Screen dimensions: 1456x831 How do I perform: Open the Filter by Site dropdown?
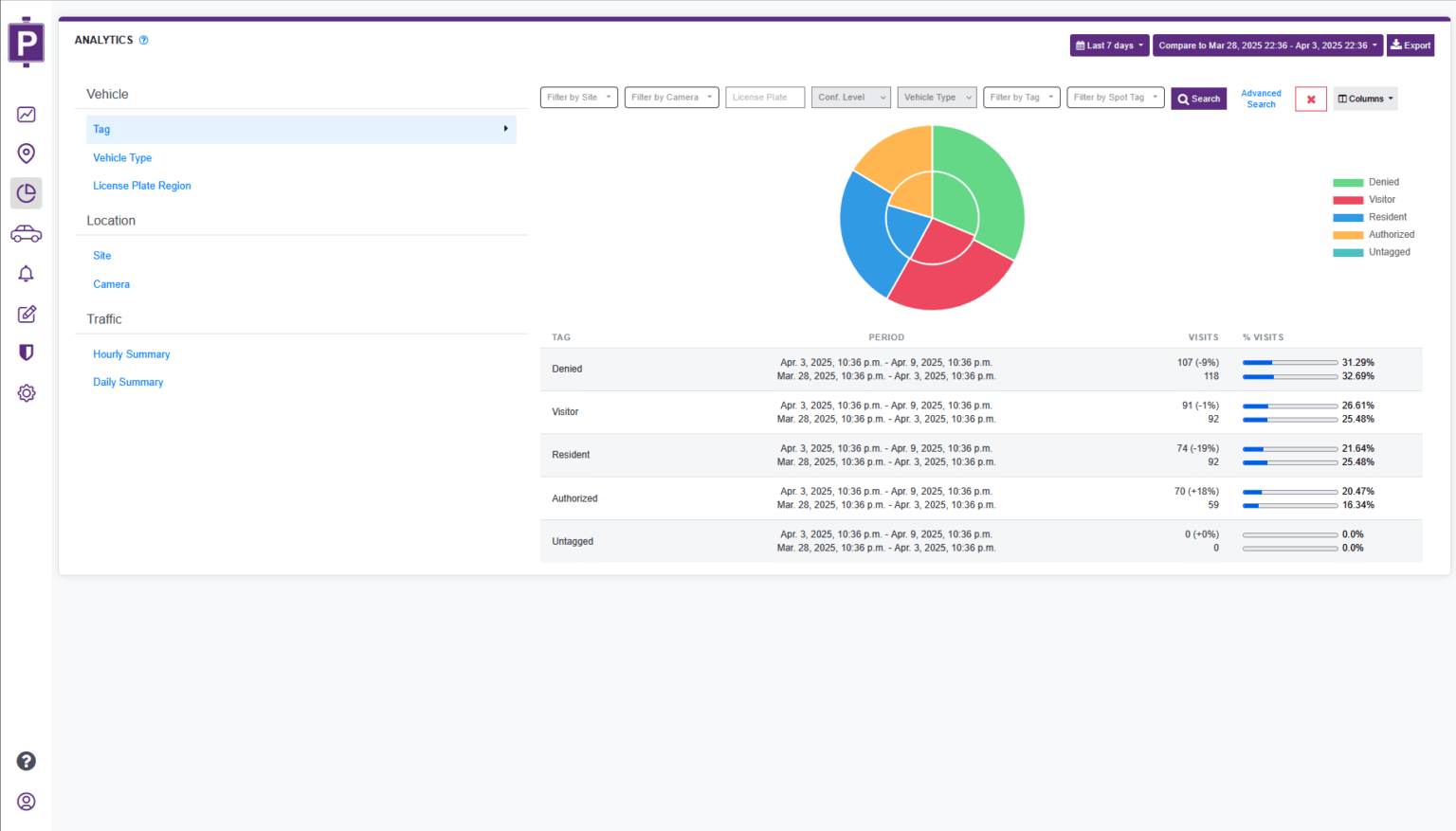(x=579, y=98)
